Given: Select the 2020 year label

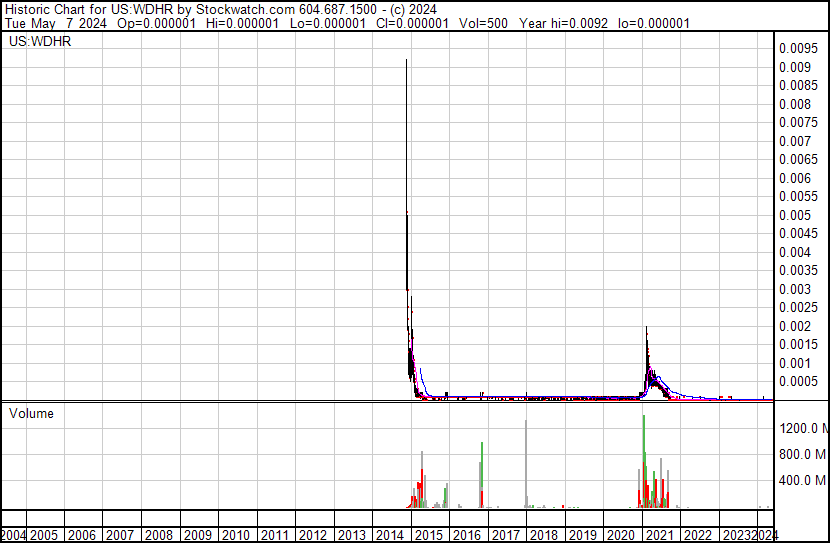Looking at the screenshot, I should [621, 535].
